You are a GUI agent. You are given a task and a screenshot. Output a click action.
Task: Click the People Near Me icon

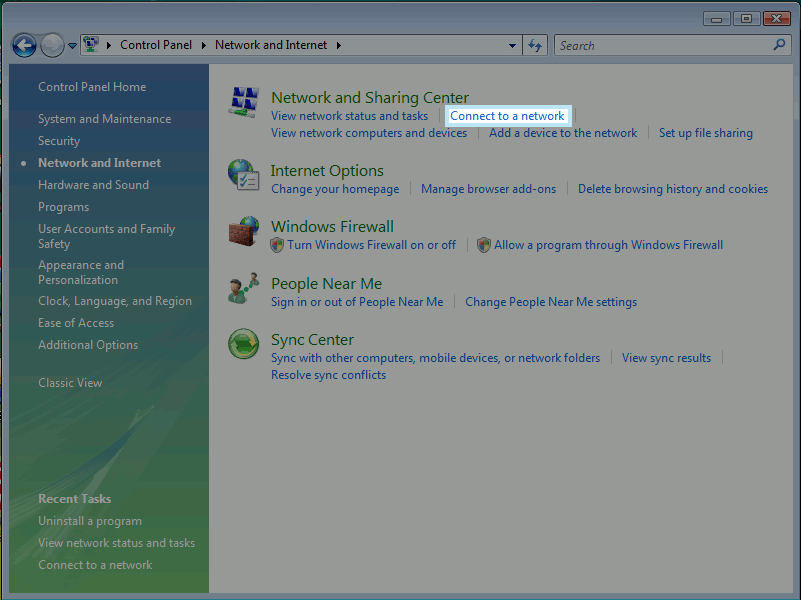tap(243, 289)
